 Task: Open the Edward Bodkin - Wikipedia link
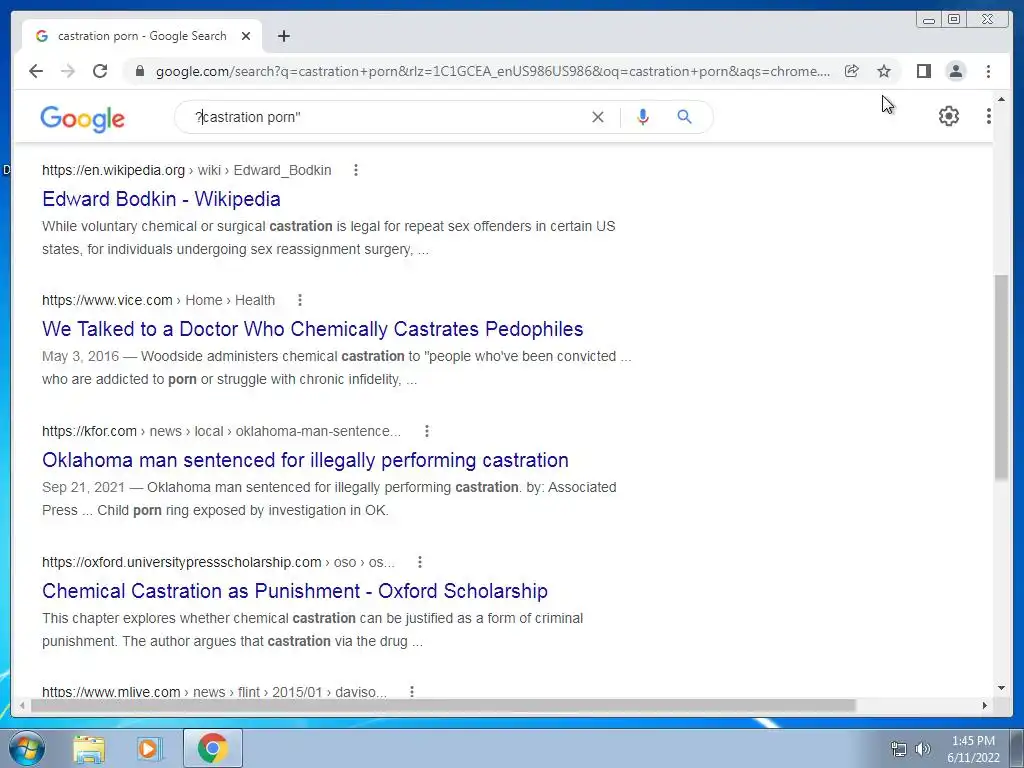(161, 199)
